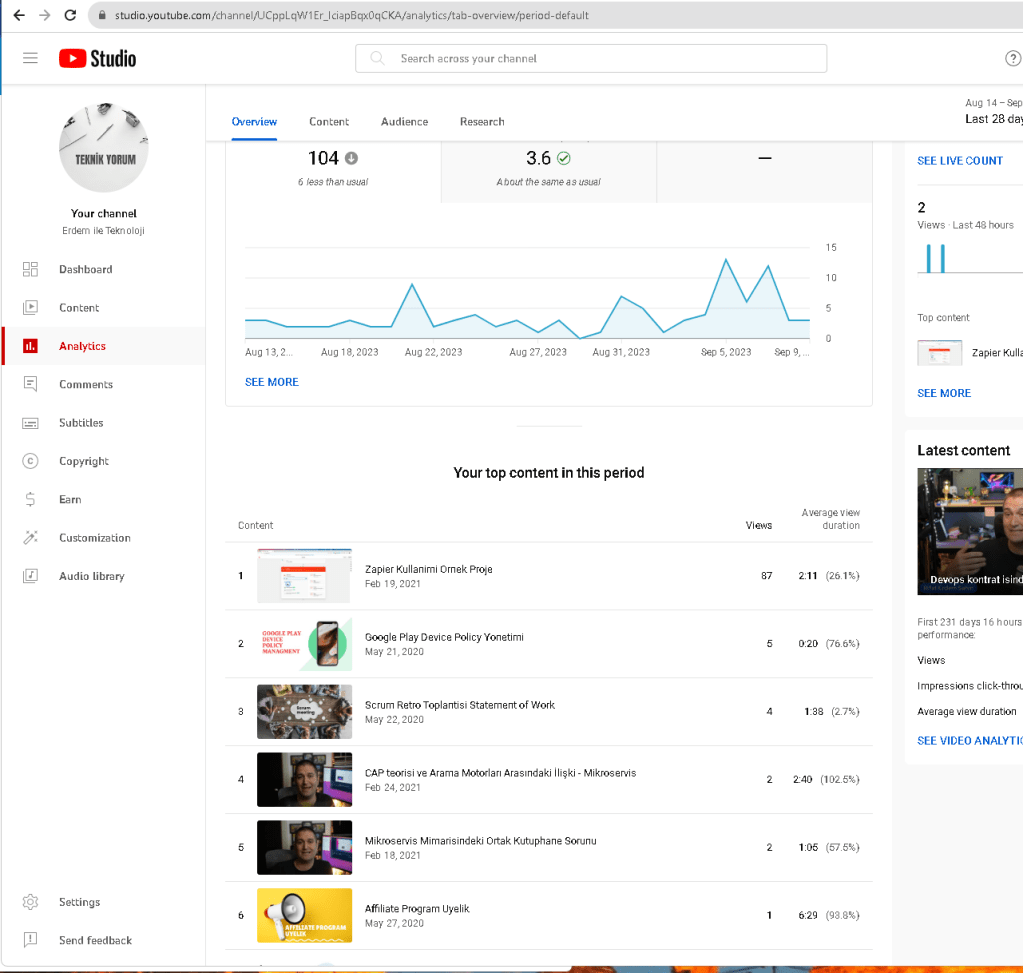
Task: Open Zapier Kullanimi Ornek Proje video title
Action: point(429,569)
